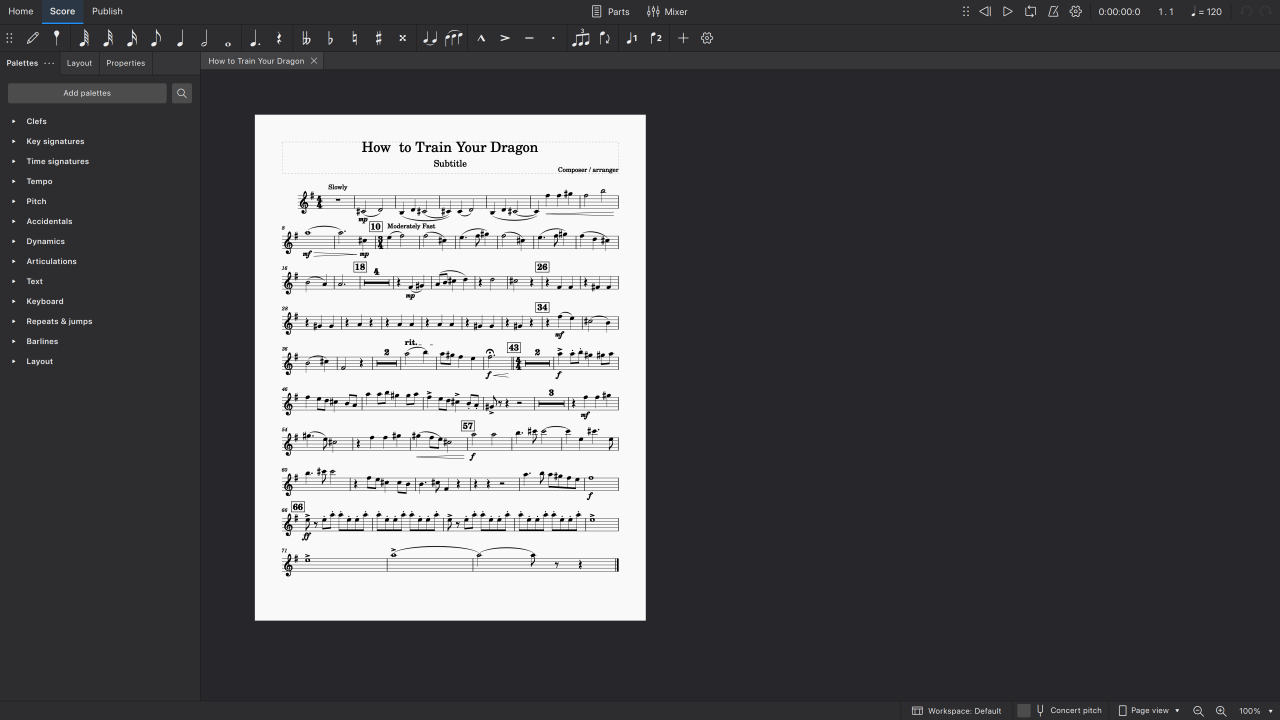The height and width of the screenshot is (720, 1280).
Task: Insert a rest using the rest icon
Action: click(x=279, y=38)
